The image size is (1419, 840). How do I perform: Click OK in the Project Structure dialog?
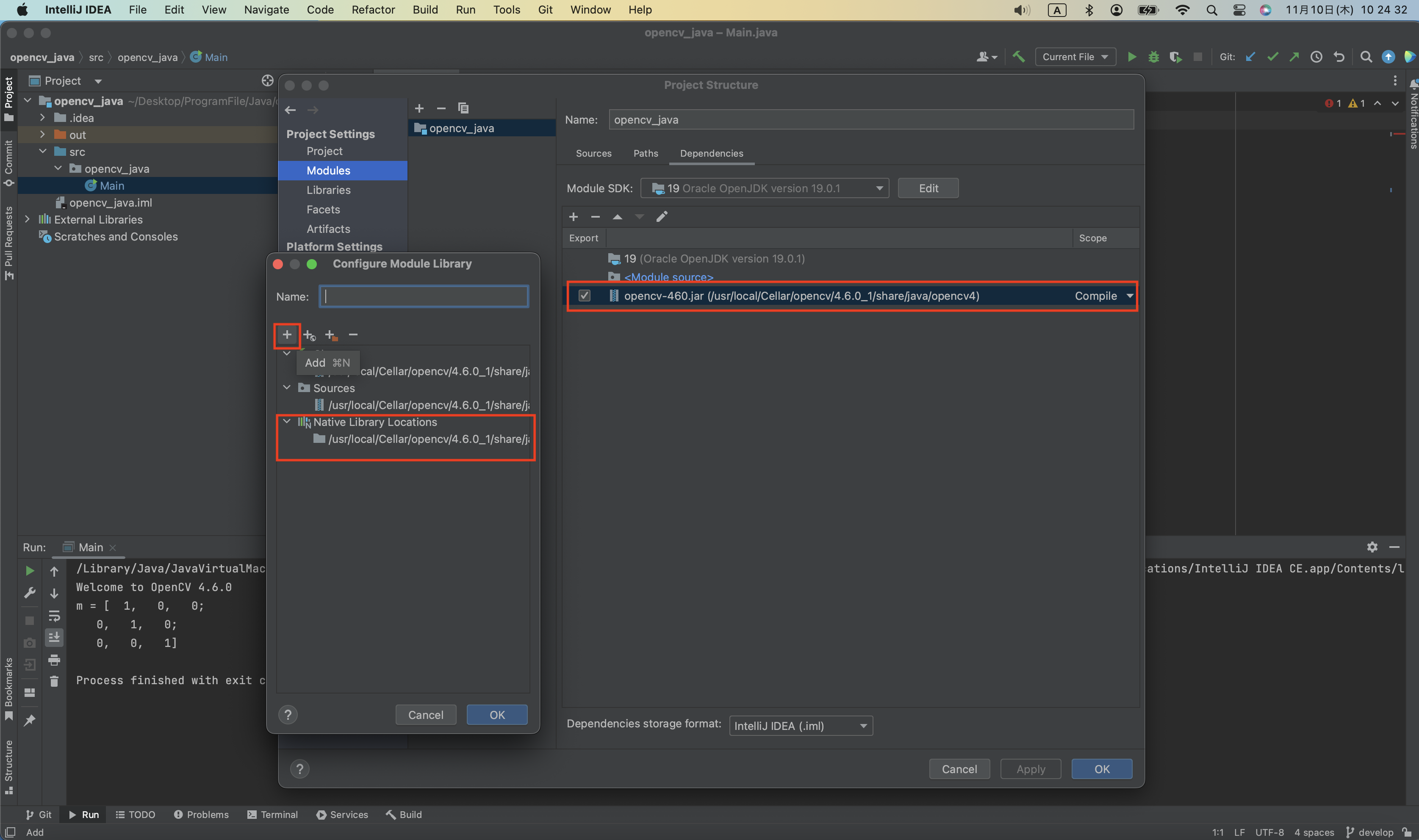coord(1101,769)
